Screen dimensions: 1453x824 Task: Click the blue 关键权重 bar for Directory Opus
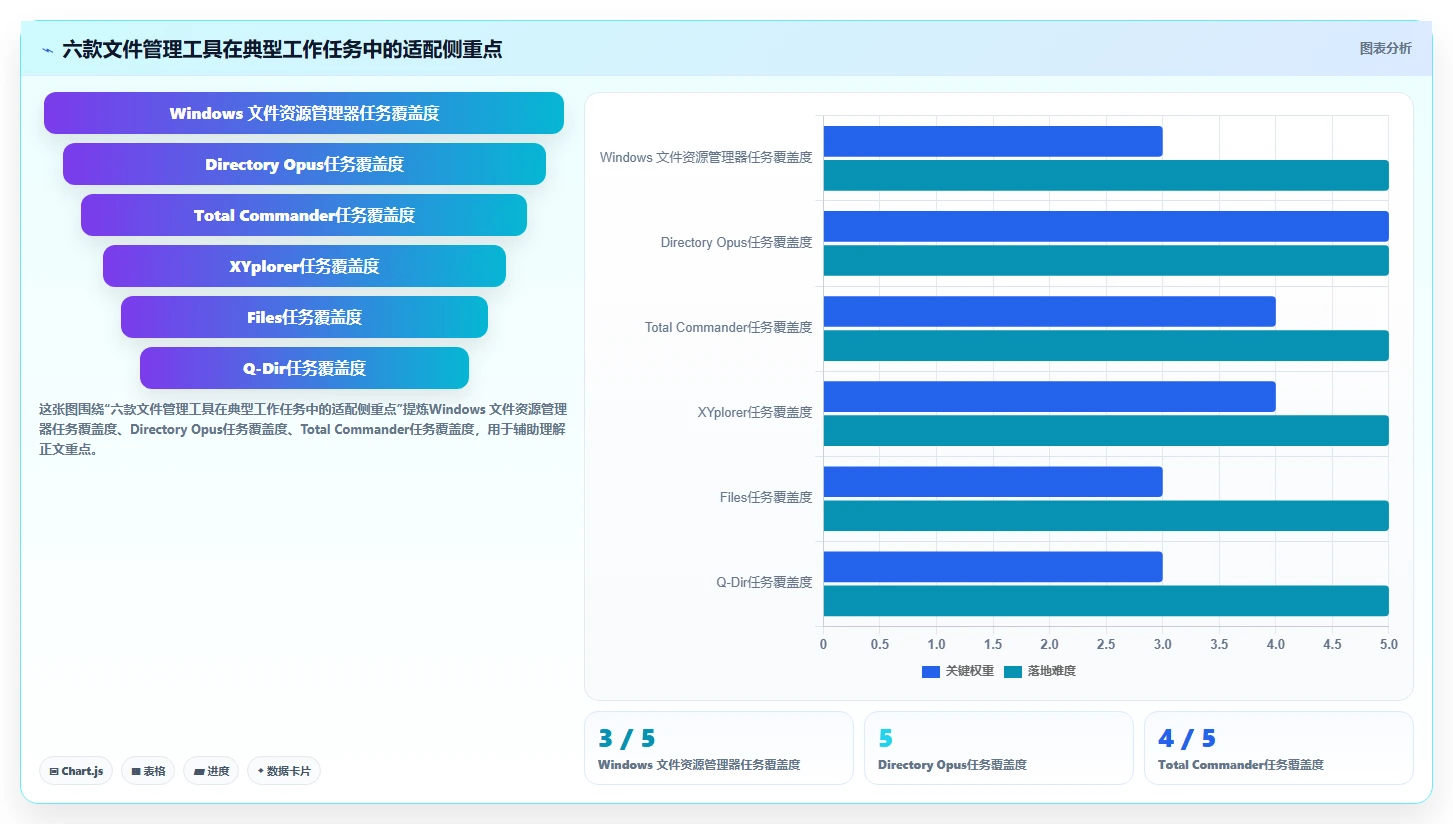pos(1106,226)
